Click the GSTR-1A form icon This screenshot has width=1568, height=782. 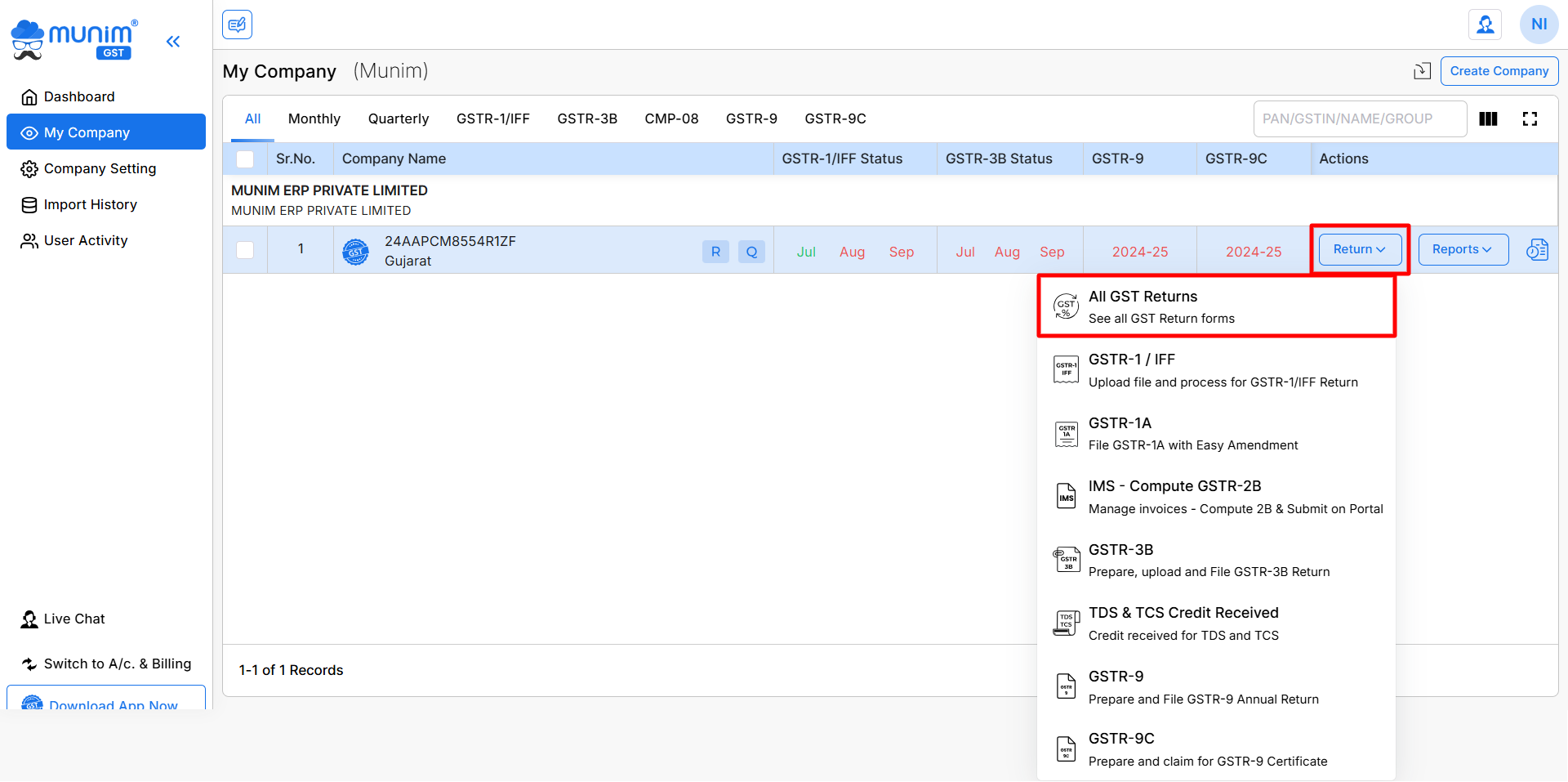1067,434
